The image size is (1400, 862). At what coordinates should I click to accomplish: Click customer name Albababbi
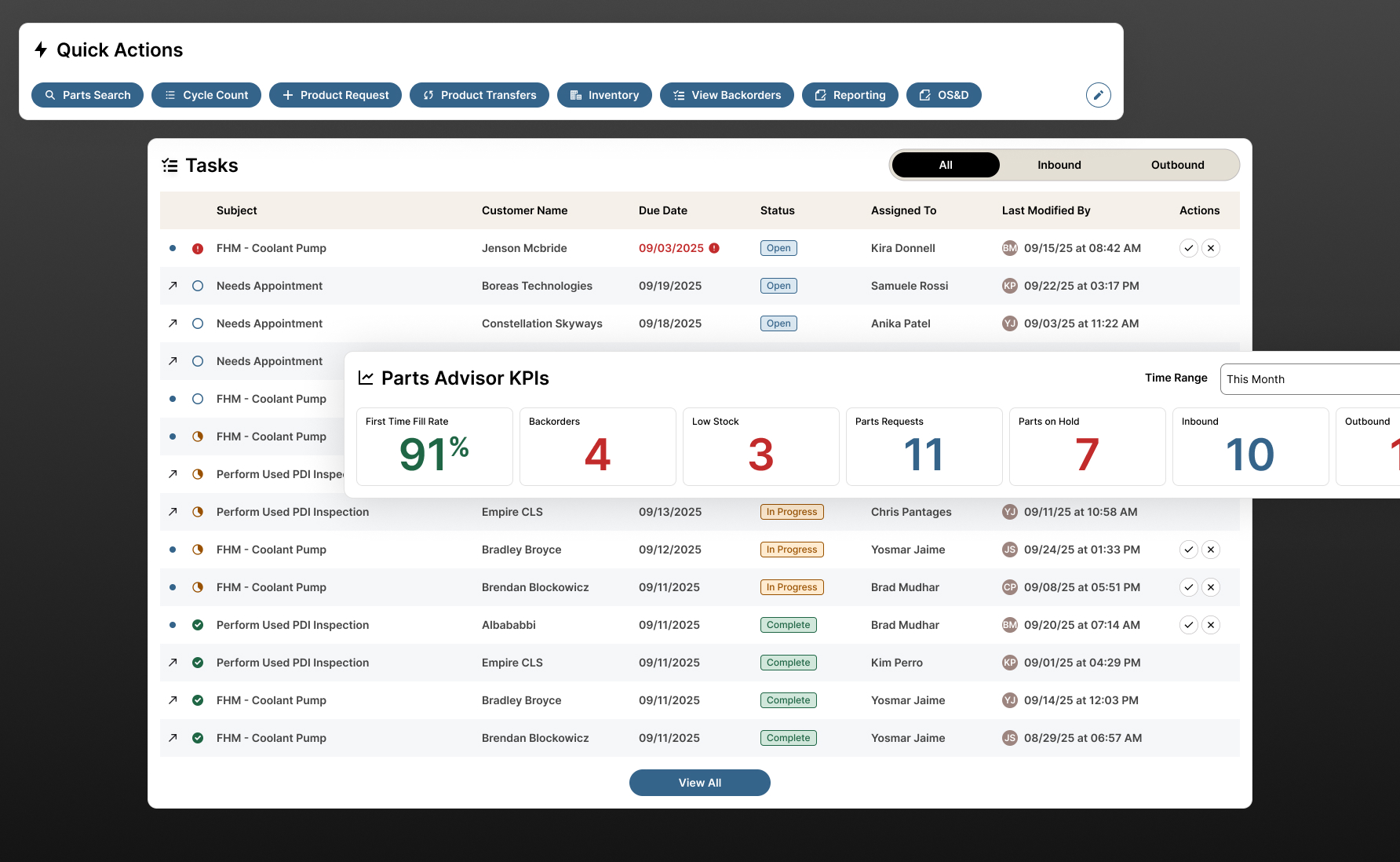(x=509, y=625)
